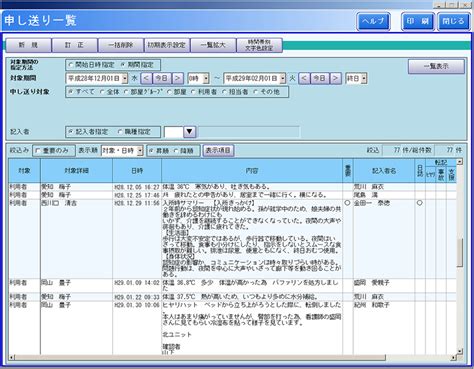Click the 重要 circle mark in 西川口 row

[x=347, y=203]
